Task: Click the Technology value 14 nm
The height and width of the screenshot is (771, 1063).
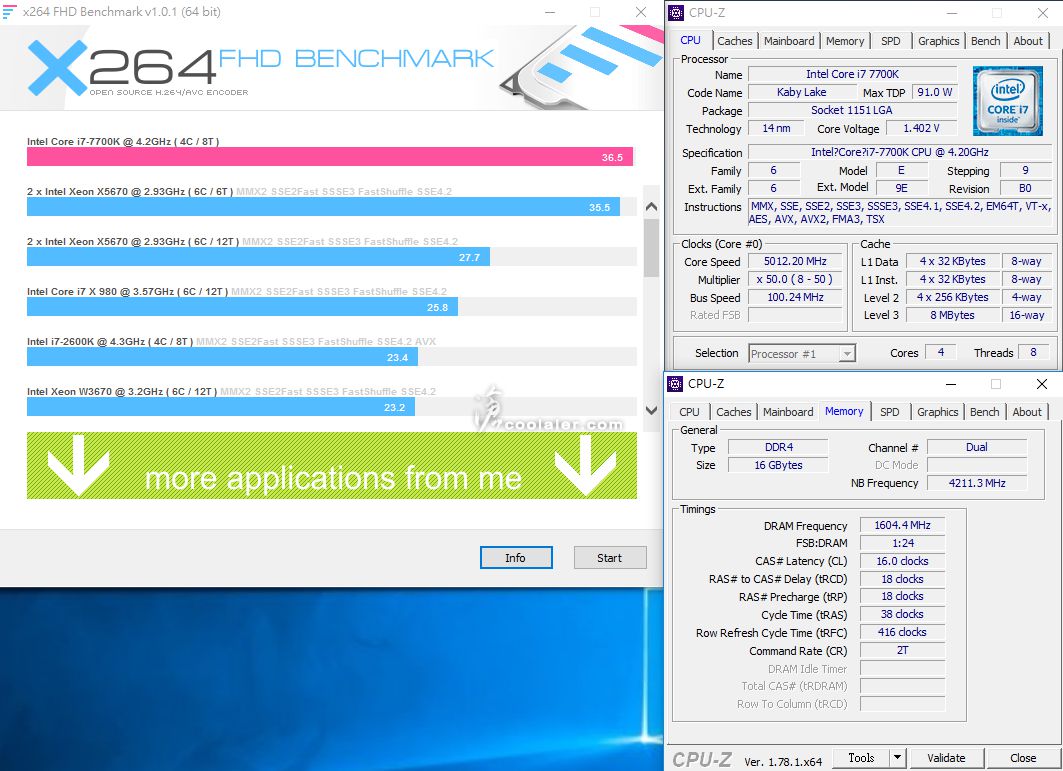Action: [x=776, y=128]
